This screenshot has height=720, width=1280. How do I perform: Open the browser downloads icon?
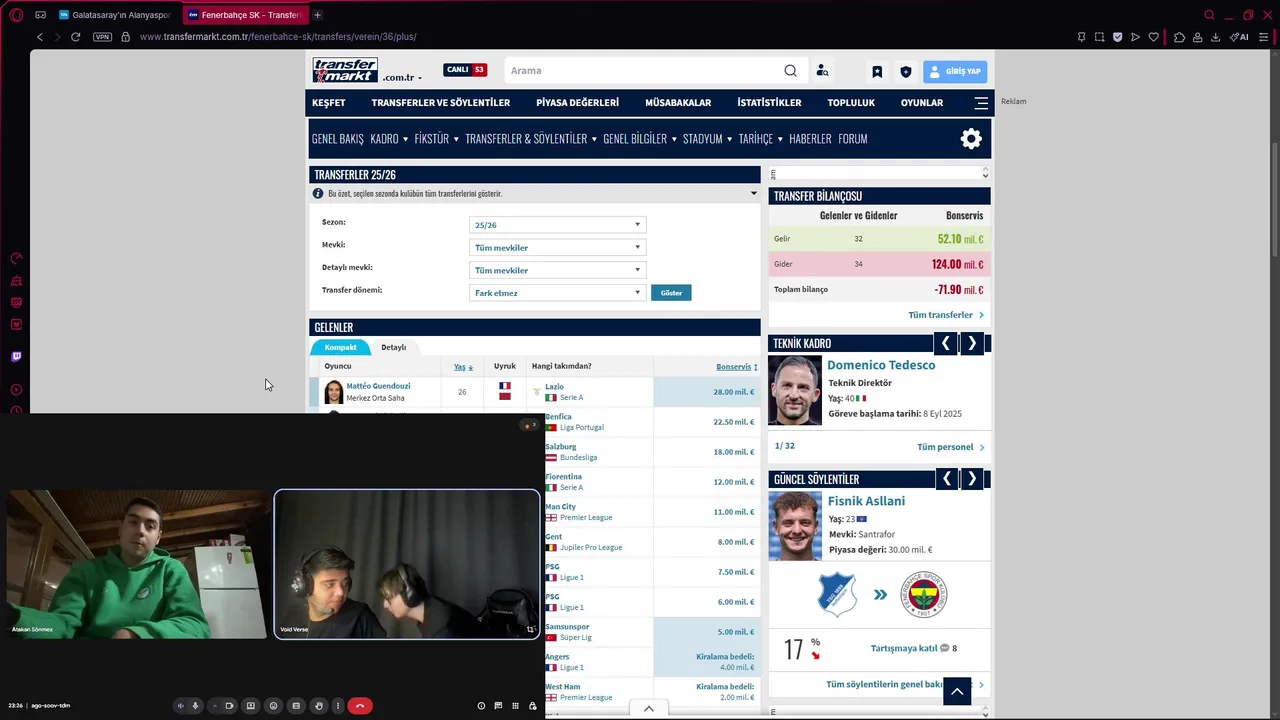point(1215,37)
